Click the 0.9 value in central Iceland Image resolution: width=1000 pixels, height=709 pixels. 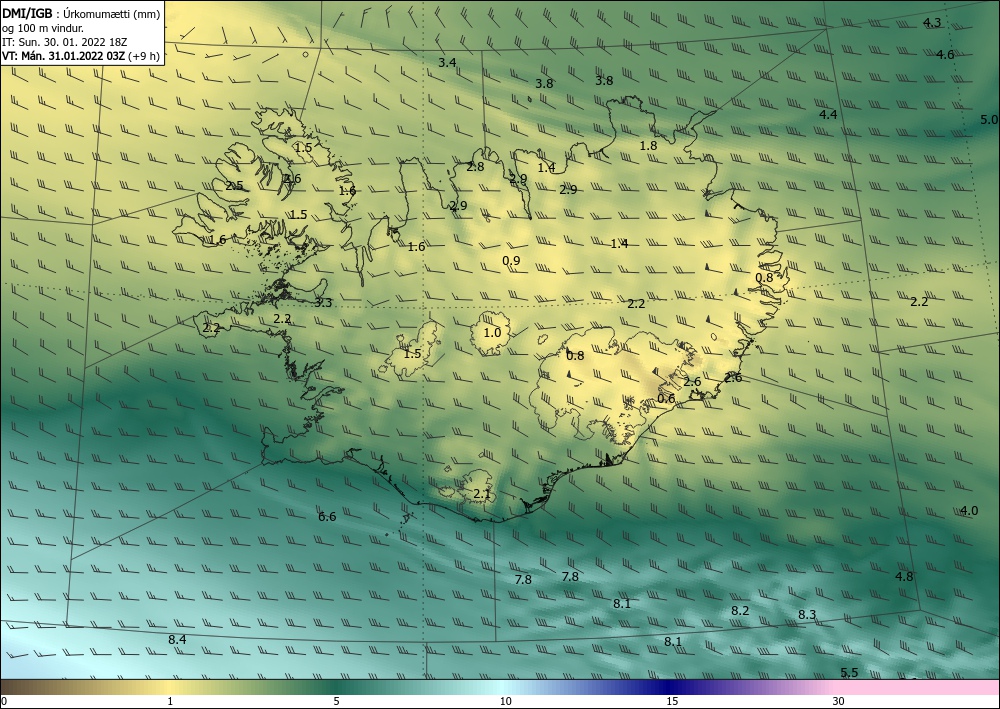pos(511,261)
